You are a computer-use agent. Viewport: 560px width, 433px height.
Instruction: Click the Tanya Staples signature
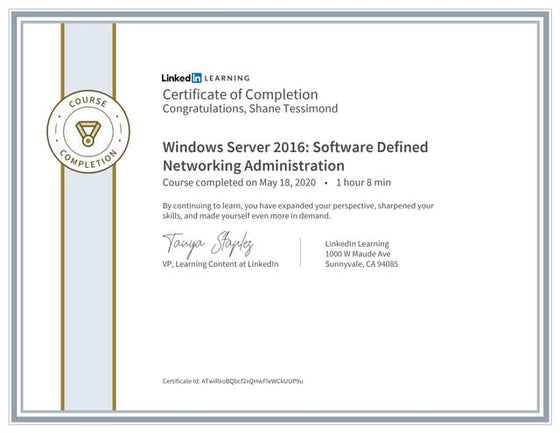208,244
